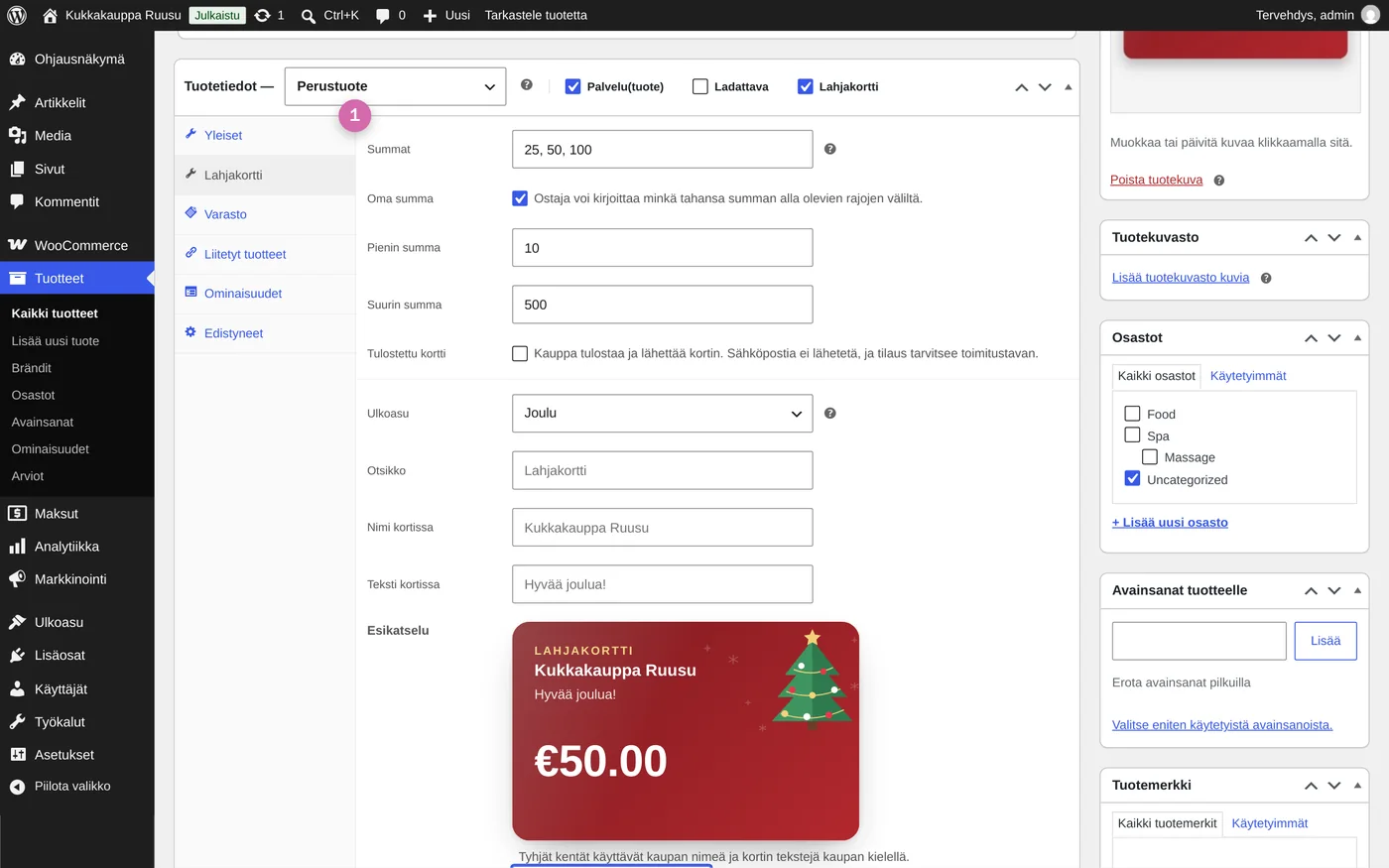This screenshot has height=868, width=1389.
Task: Open Tarkastele tuotetta link
Action: tap(536, 15)
